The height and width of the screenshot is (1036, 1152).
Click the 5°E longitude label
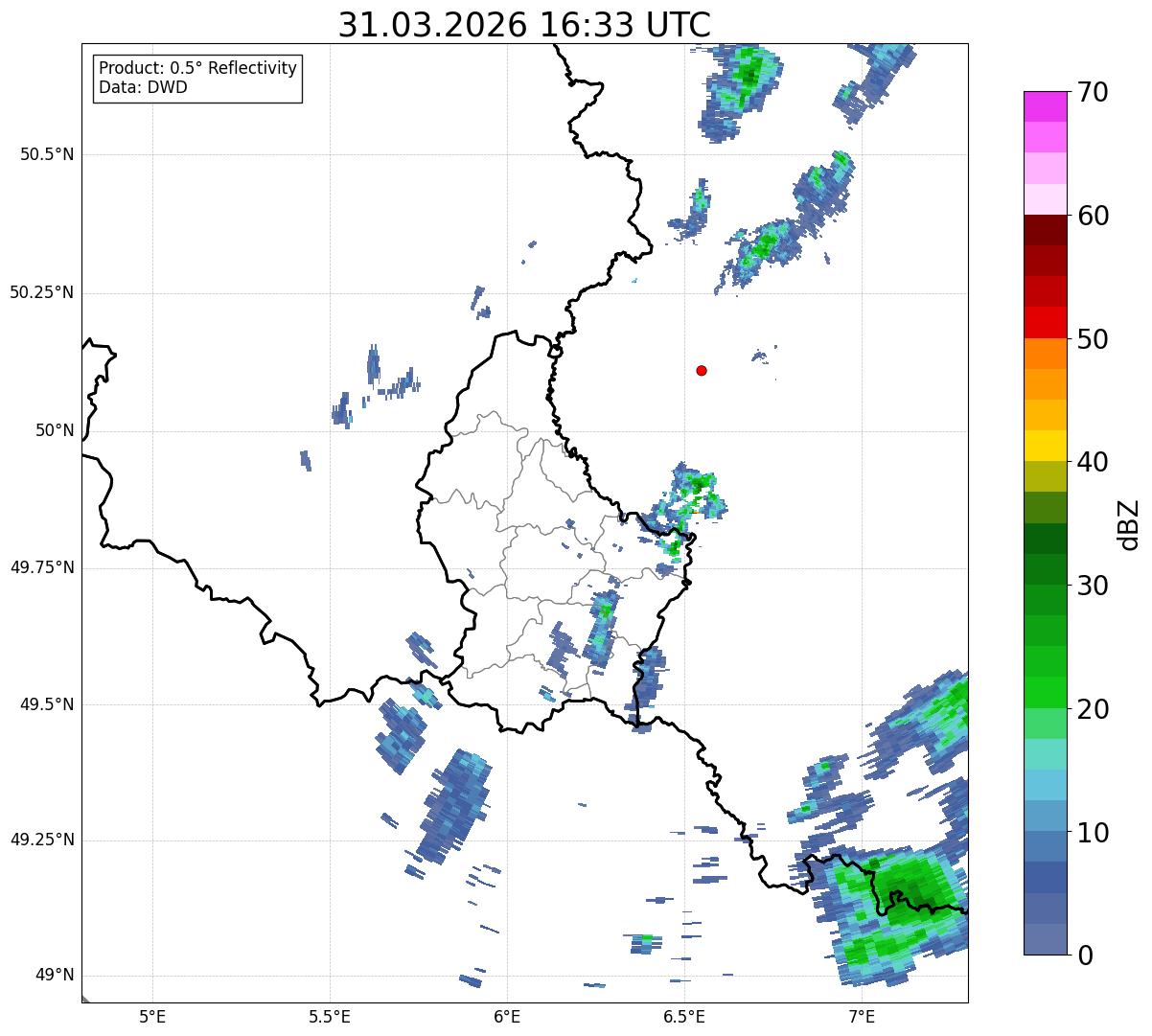(152, 1017)
